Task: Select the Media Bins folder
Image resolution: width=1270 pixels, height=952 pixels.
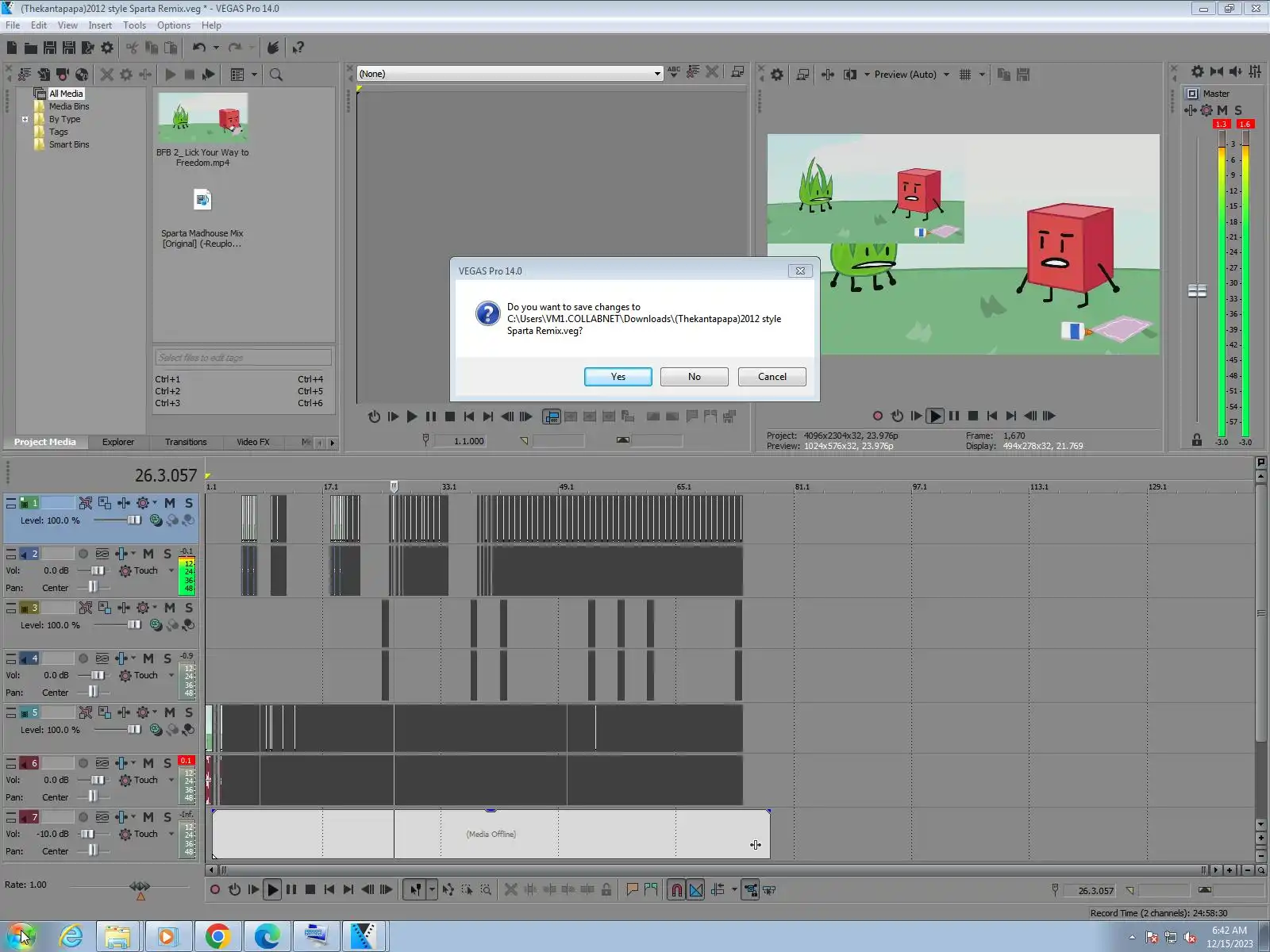Action: pyautogui.click(x=69, y=106)
